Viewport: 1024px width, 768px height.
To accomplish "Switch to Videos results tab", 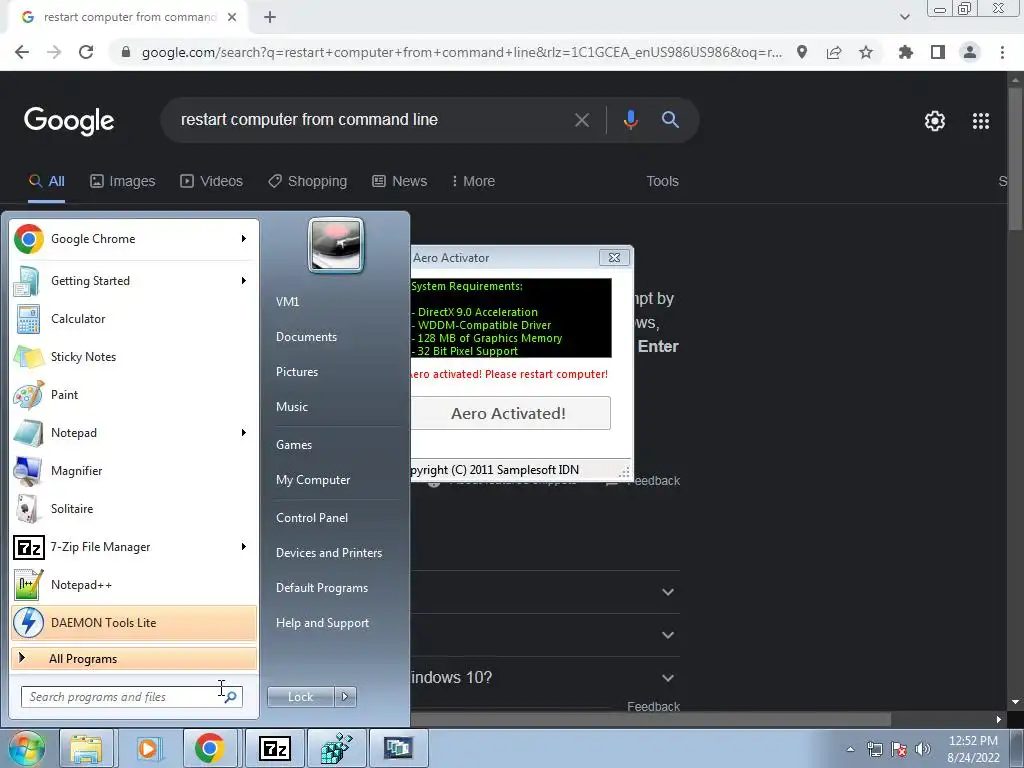I will click(x=212, y=182).
